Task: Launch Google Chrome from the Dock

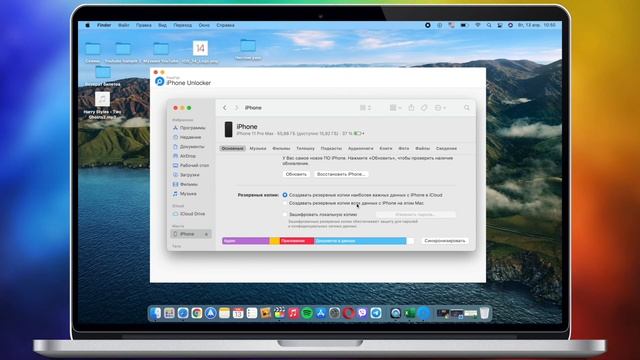Action: point(197,313)
